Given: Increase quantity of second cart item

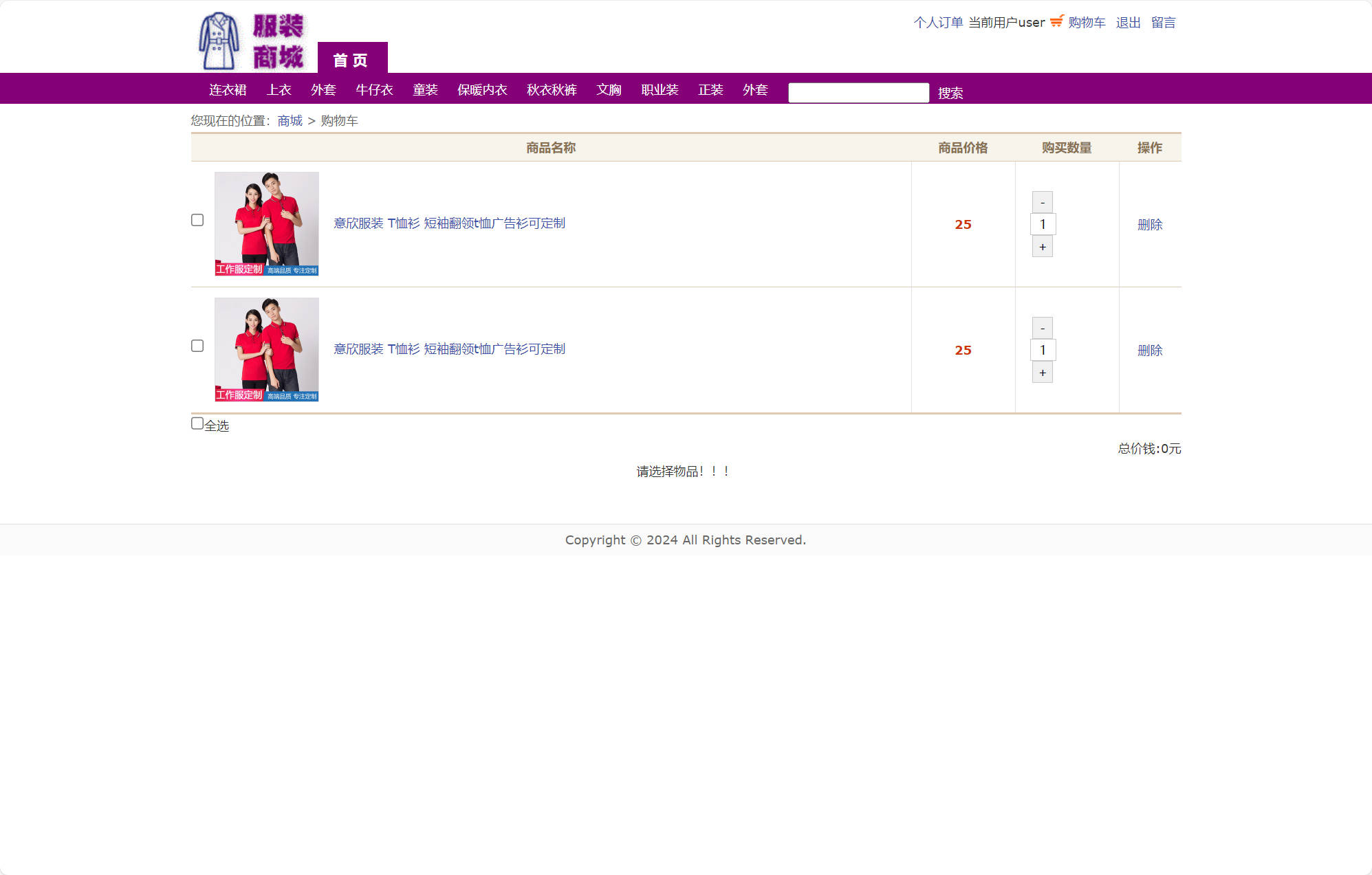Looking at the screenshot, I should point(1042,373).
